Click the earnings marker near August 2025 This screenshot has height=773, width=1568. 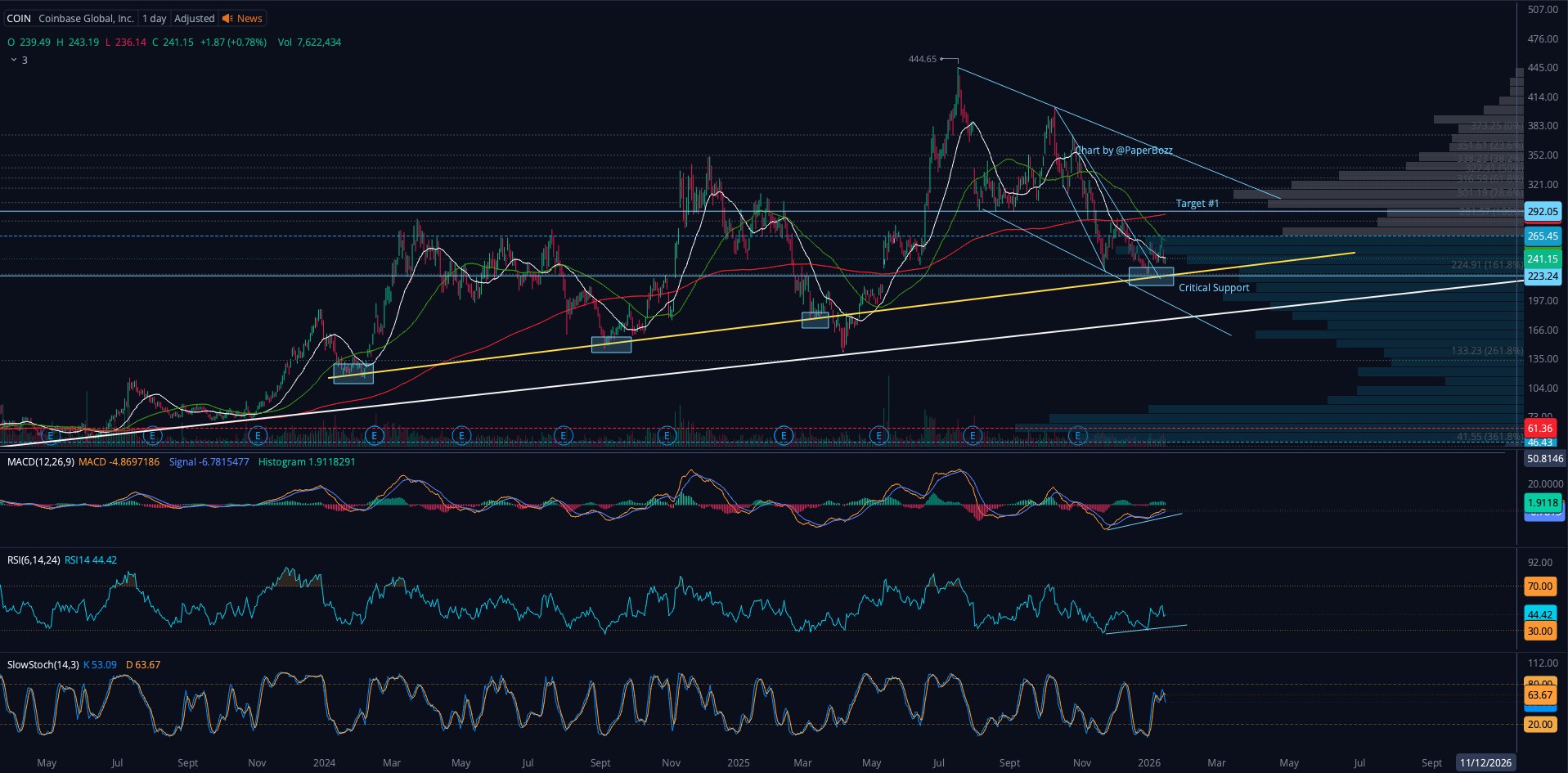coord(973,435)
